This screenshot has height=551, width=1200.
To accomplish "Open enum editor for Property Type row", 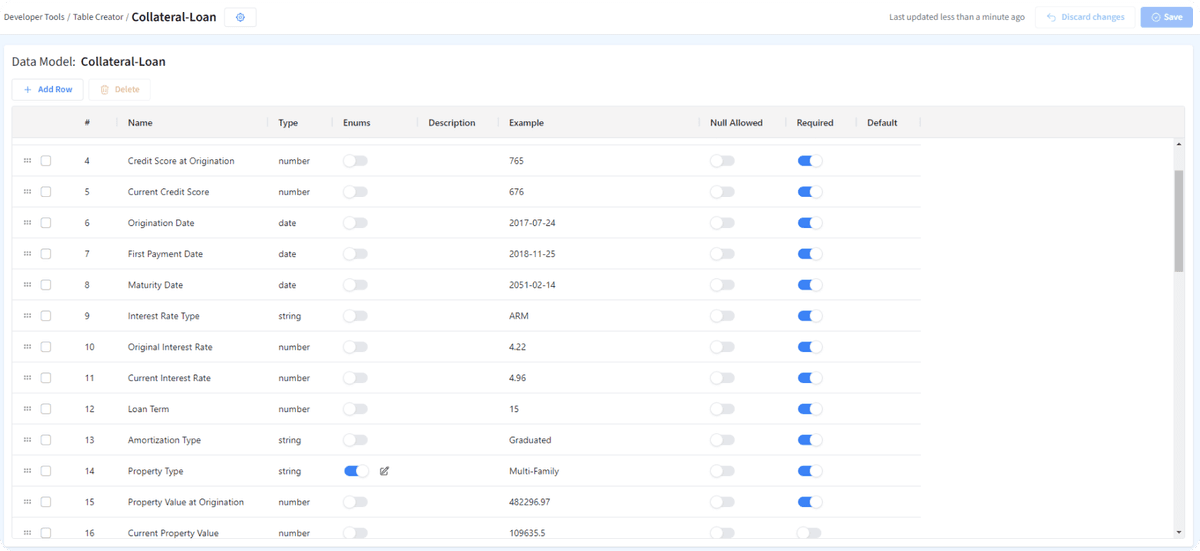I will (384, 471).
